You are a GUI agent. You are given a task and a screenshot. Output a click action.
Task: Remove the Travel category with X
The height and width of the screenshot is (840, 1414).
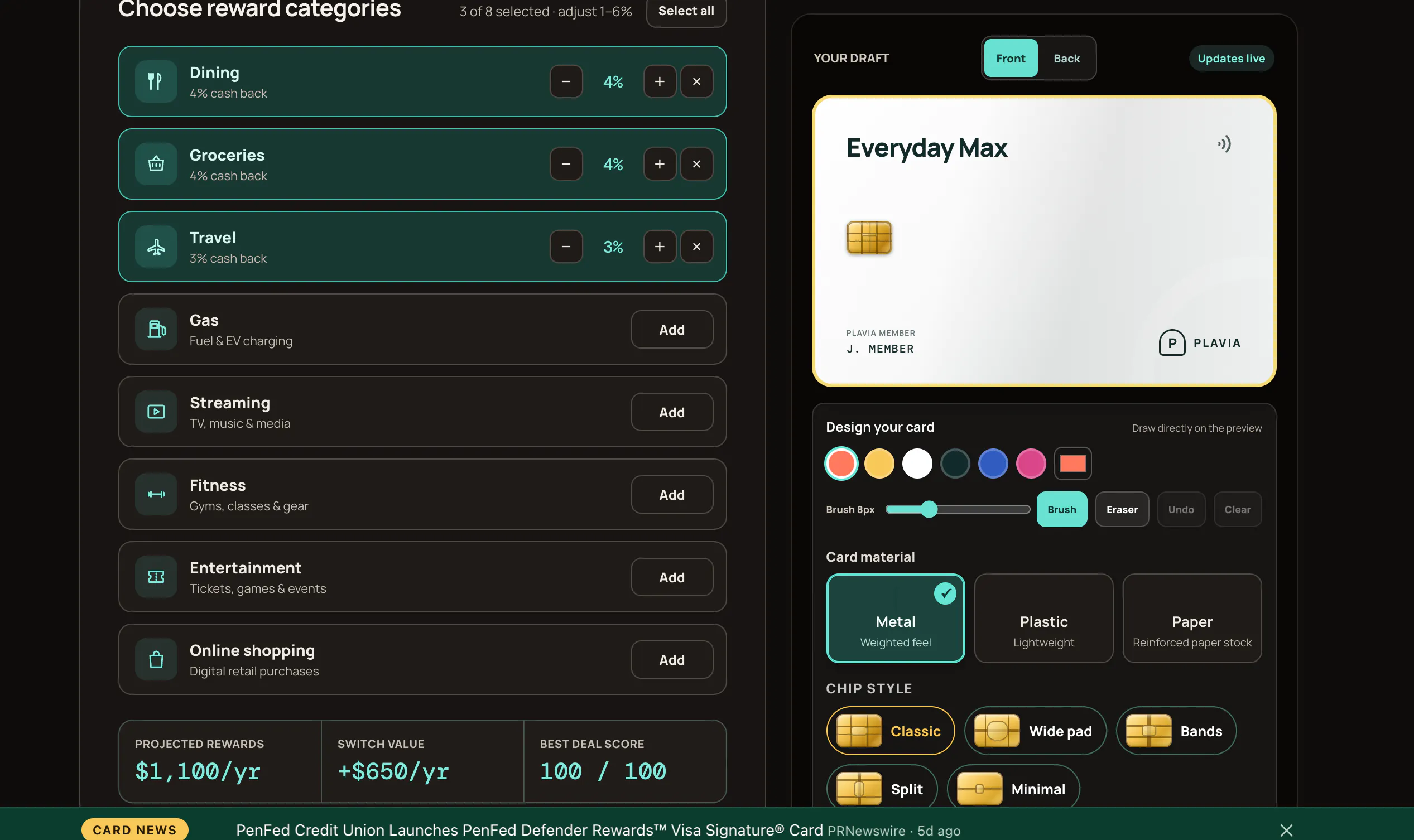click(x=696, y=247)
